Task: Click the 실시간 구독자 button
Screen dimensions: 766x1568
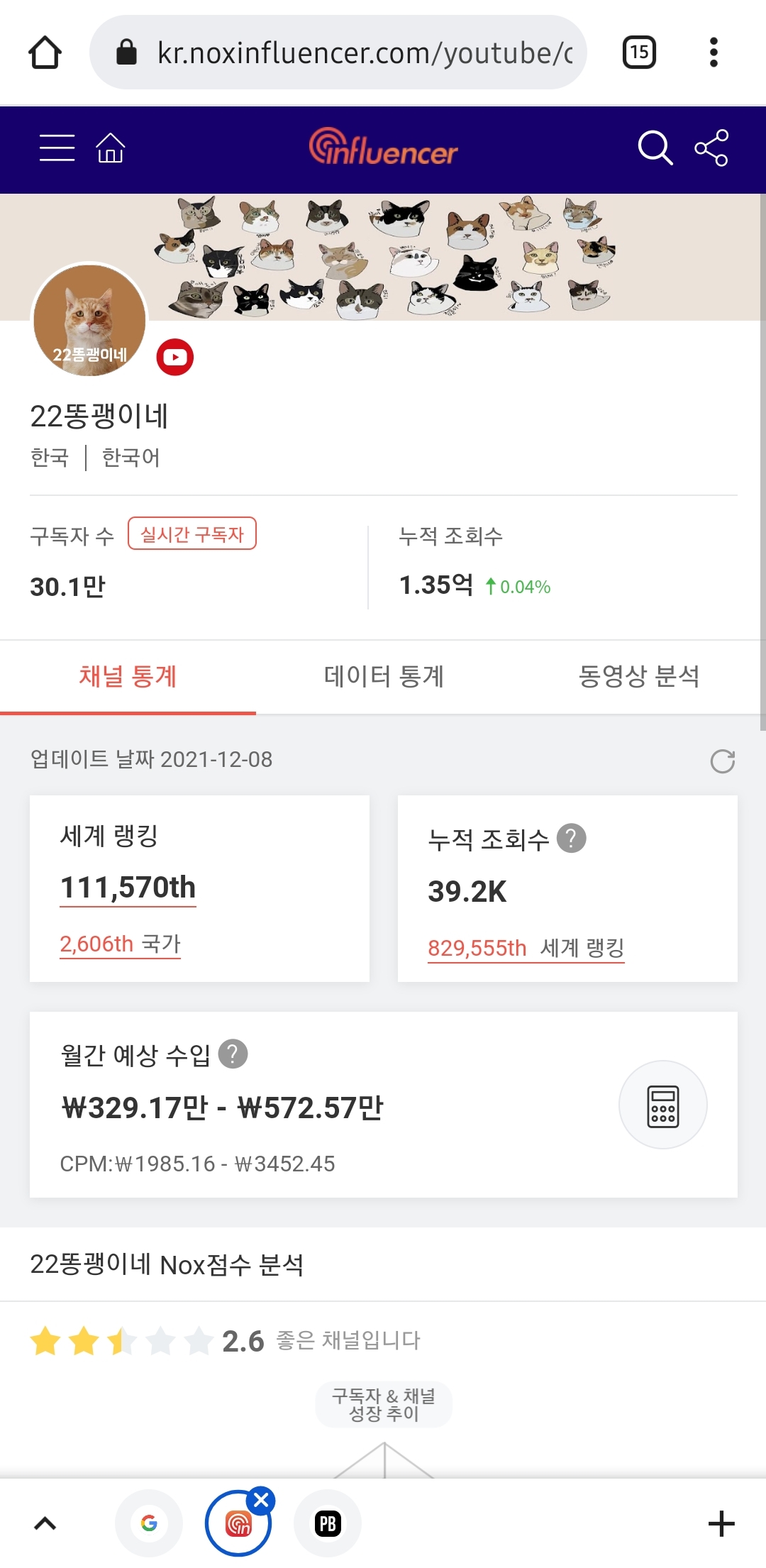Action: (192, 534)
